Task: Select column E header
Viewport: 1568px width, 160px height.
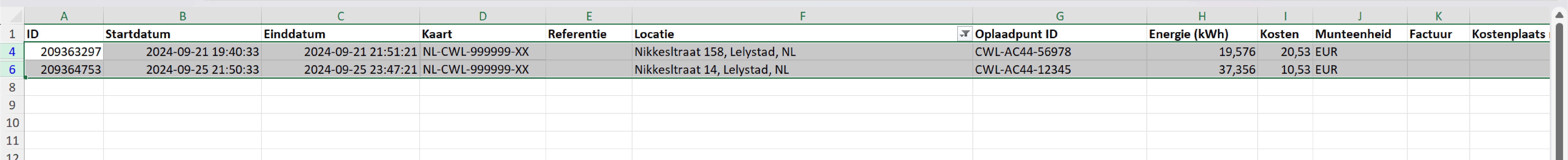Action: click(x=589, y=17)
